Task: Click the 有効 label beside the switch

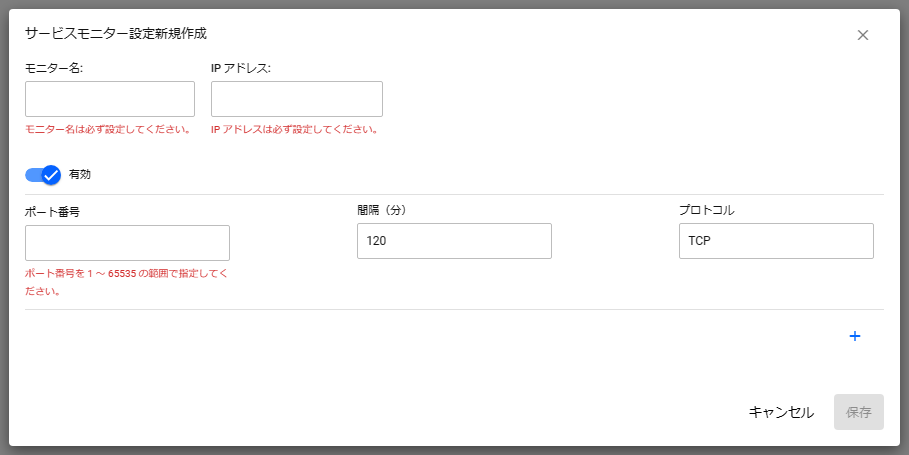Action: point(80,174)
